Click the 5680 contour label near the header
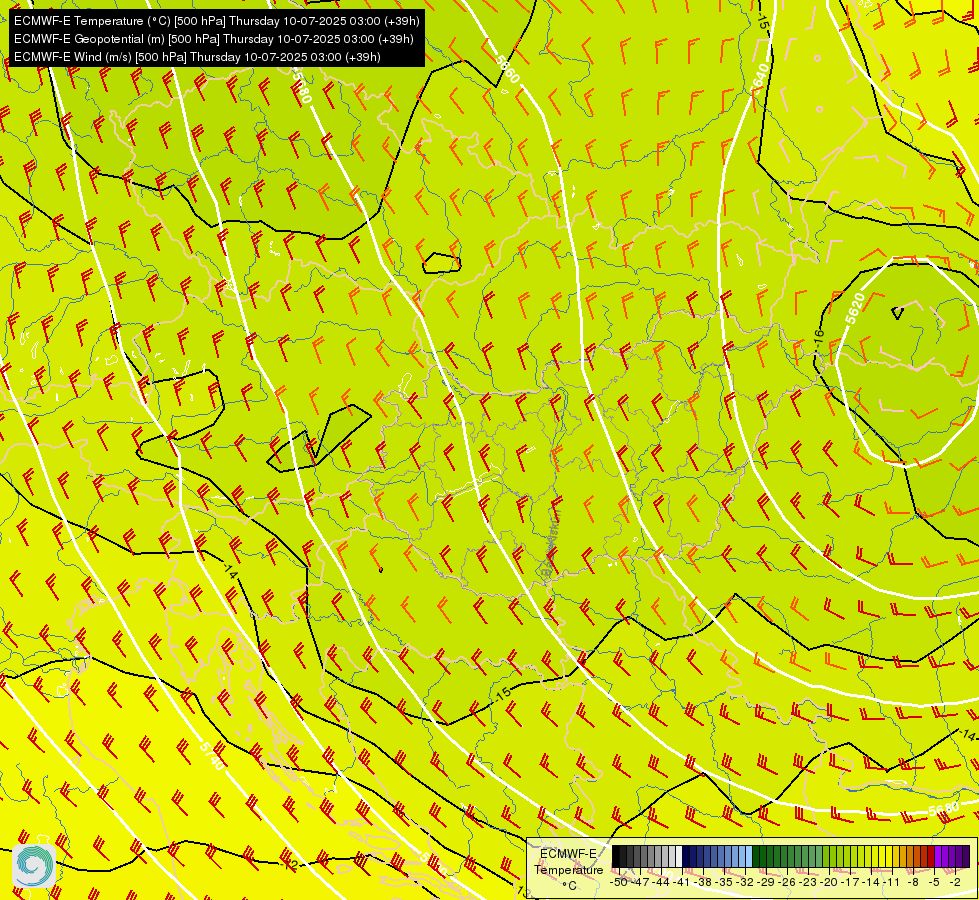 click(300, 86)
